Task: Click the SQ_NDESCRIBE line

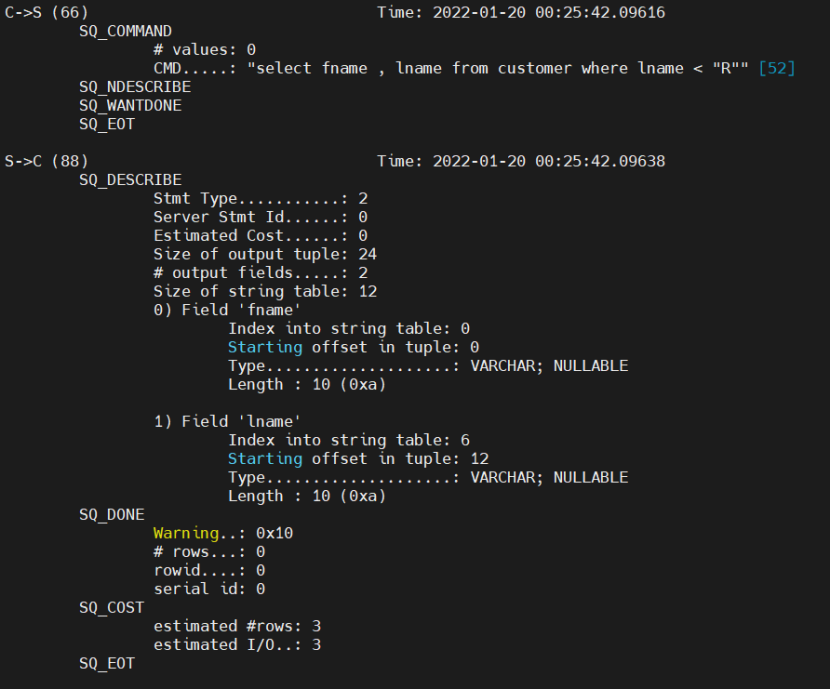Action: (135, 87)
